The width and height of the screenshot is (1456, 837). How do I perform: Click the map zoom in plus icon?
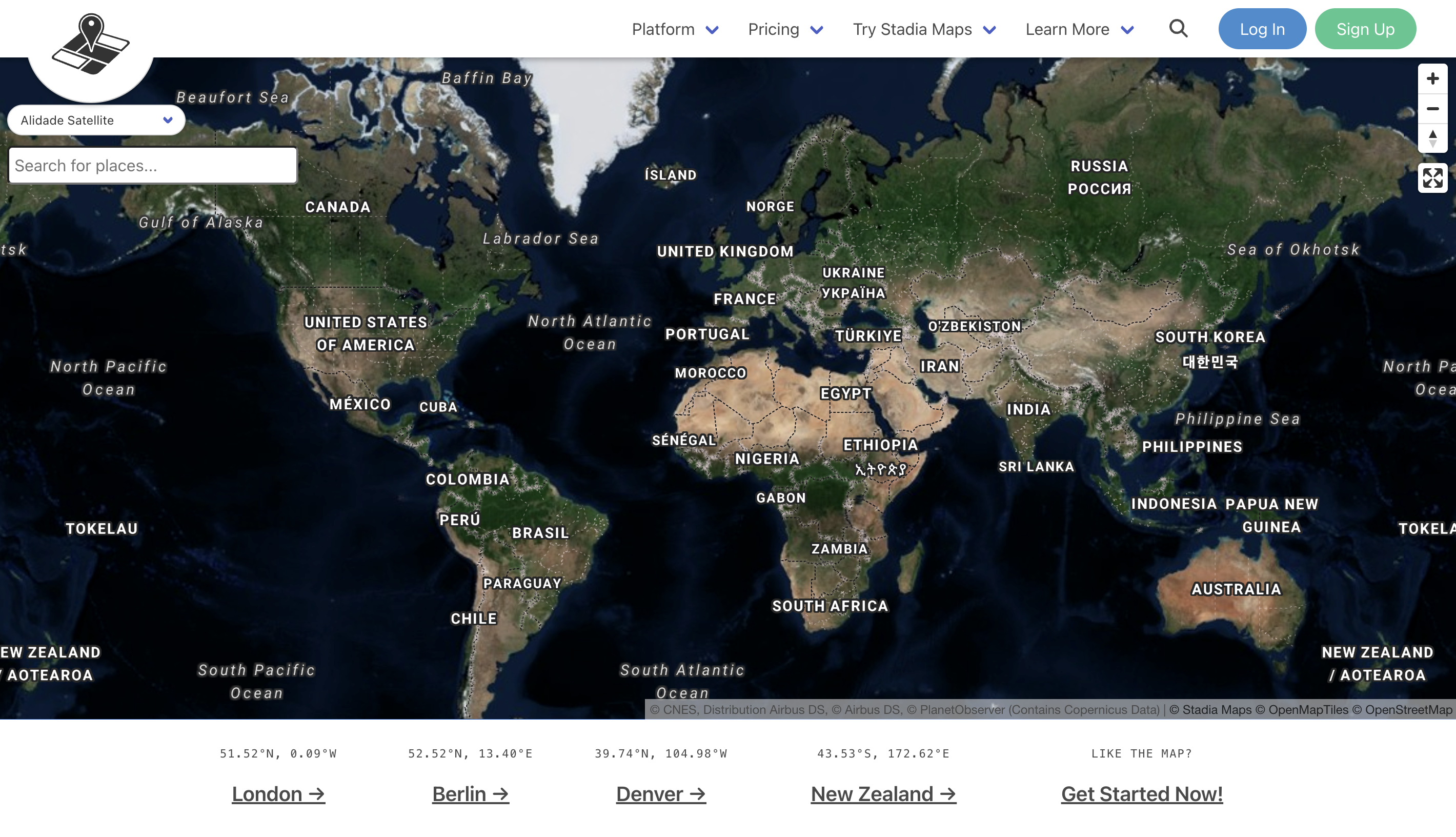point(1432,79)
